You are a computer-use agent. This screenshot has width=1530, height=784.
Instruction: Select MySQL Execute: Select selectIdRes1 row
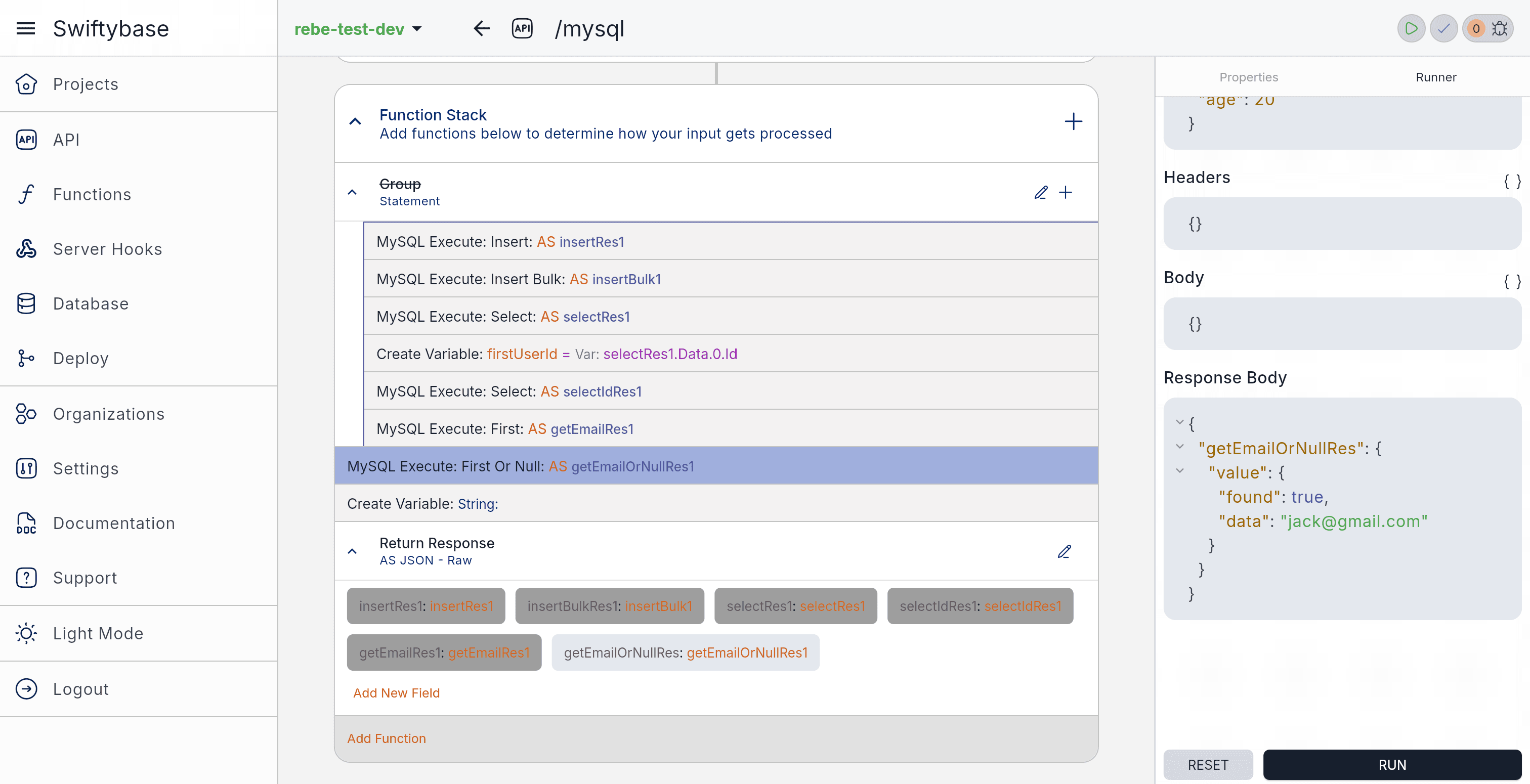click(731, 391)
